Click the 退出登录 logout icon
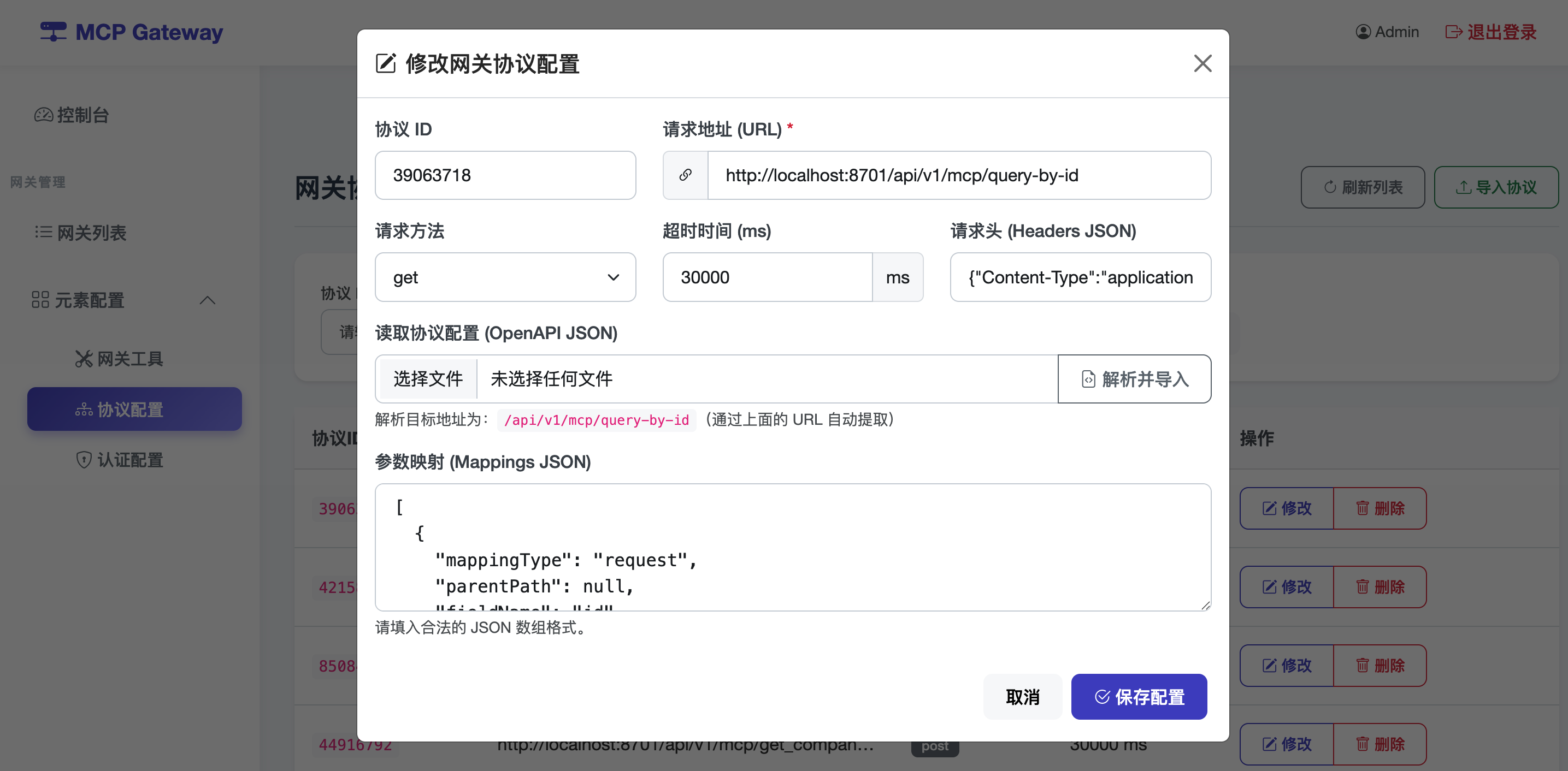 pyautogui.click(x=1454, y=32)
